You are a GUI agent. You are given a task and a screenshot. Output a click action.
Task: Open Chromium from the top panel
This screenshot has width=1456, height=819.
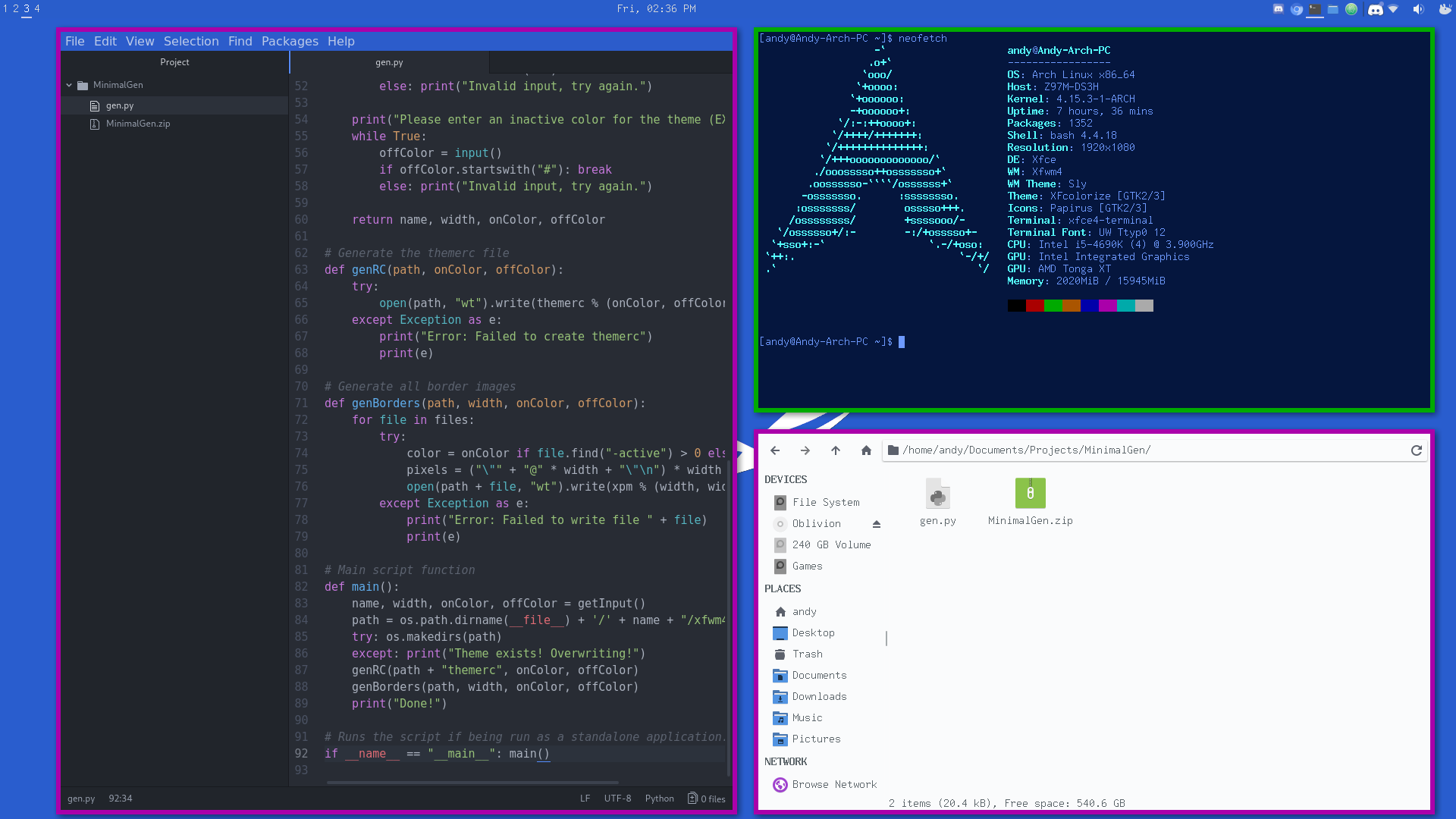point(1297,9)
